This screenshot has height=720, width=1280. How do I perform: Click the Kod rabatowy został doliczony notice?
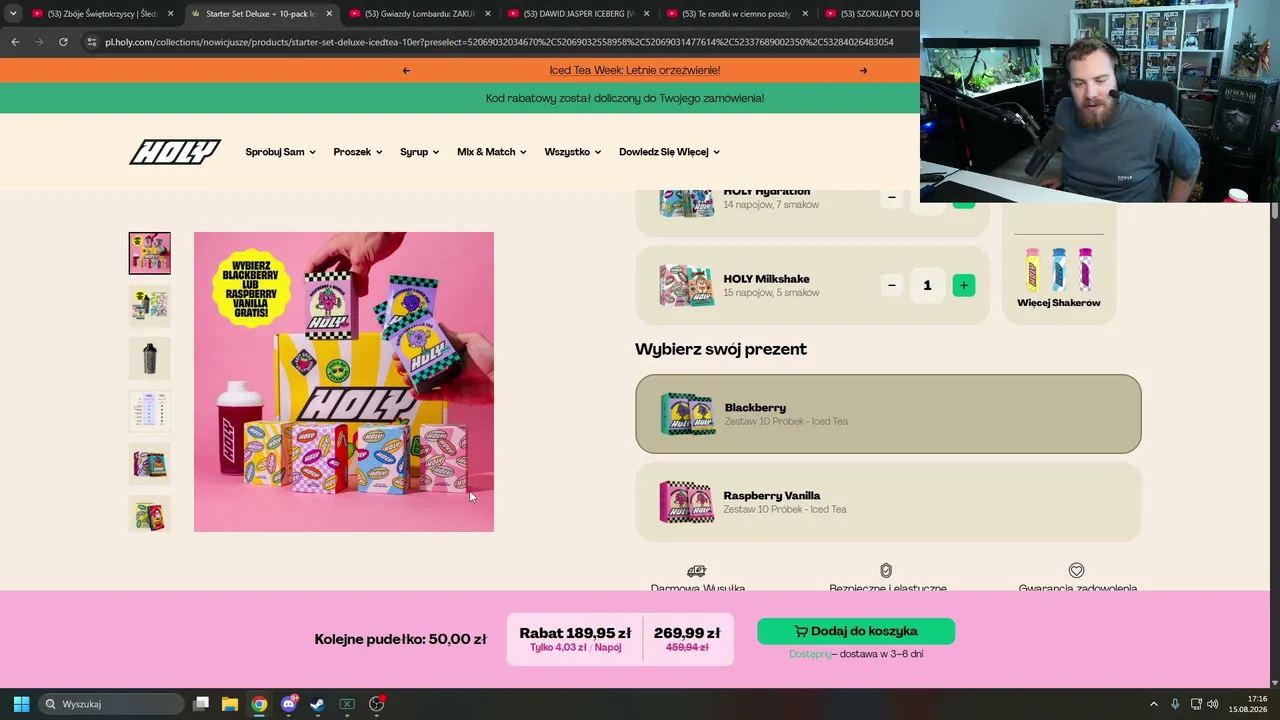click(625, 99)
